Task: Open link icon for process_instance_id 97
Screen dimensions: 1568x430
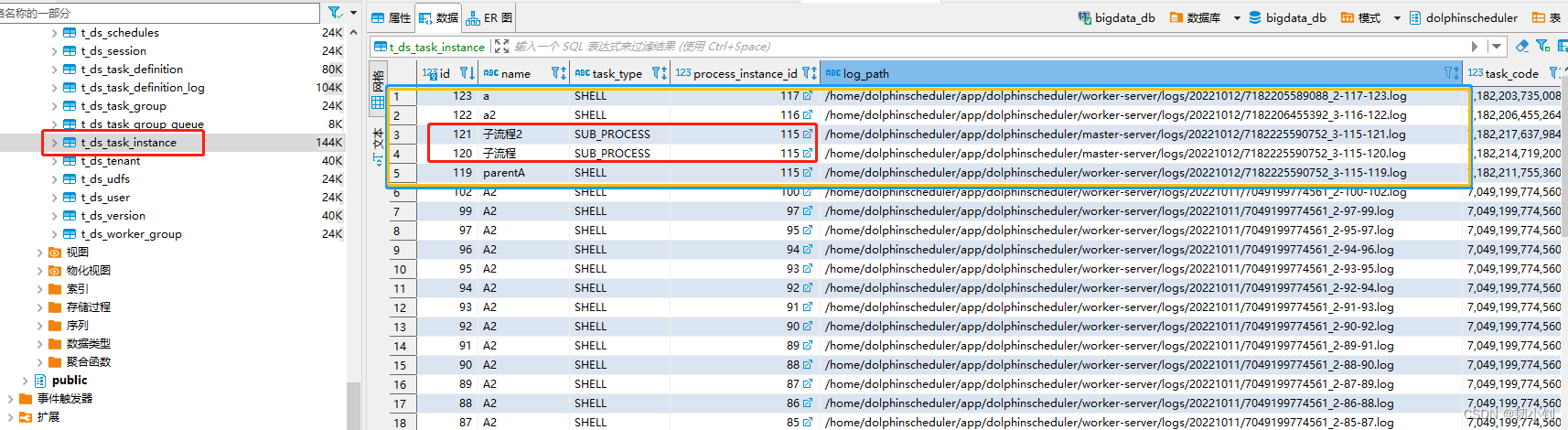Action: pyautogui.click(x=808, y=211)
